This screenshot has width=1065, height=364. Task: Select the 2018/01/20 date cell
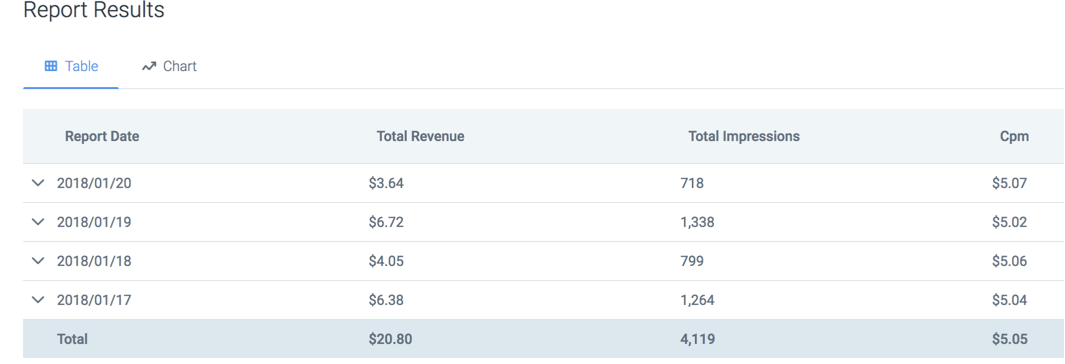[x=94, y=183]
